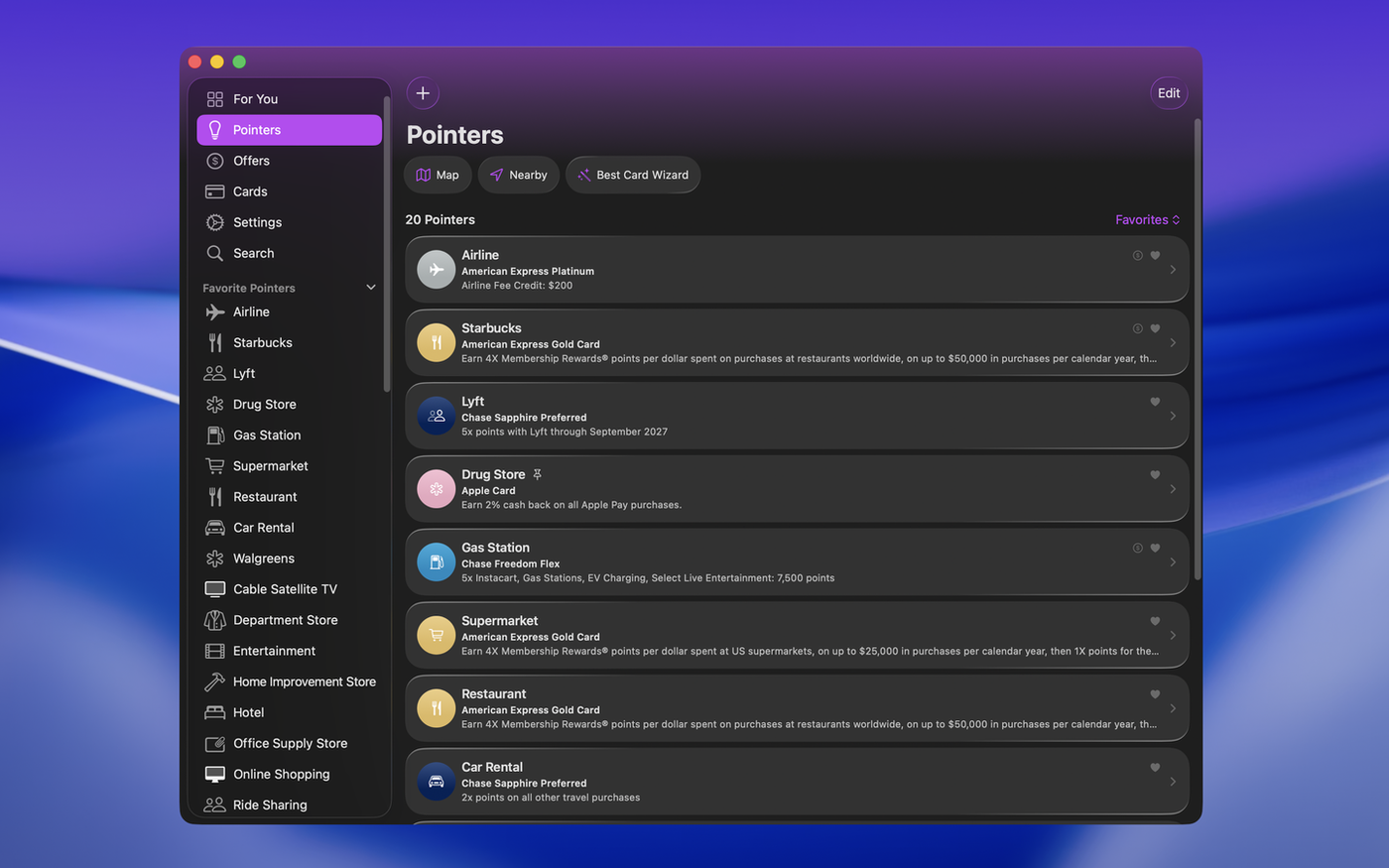Click the main pointers list scrollbar
The width and height of the screenshot is (1389, 868).
coord(1198,347)
